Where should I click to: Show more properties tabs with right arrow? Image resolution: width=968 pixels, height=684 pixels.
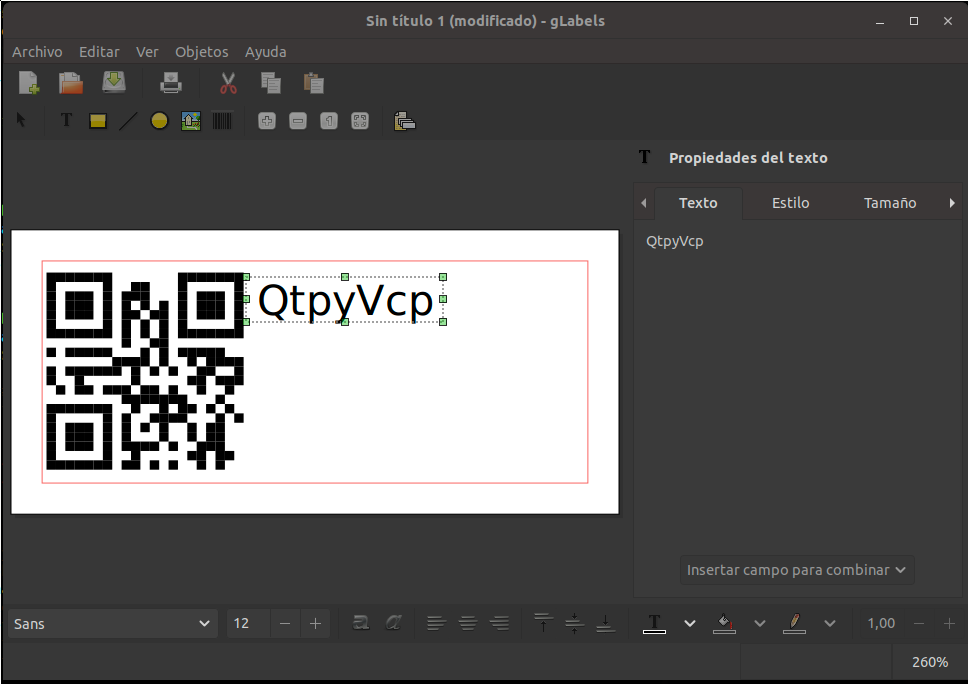952,202
